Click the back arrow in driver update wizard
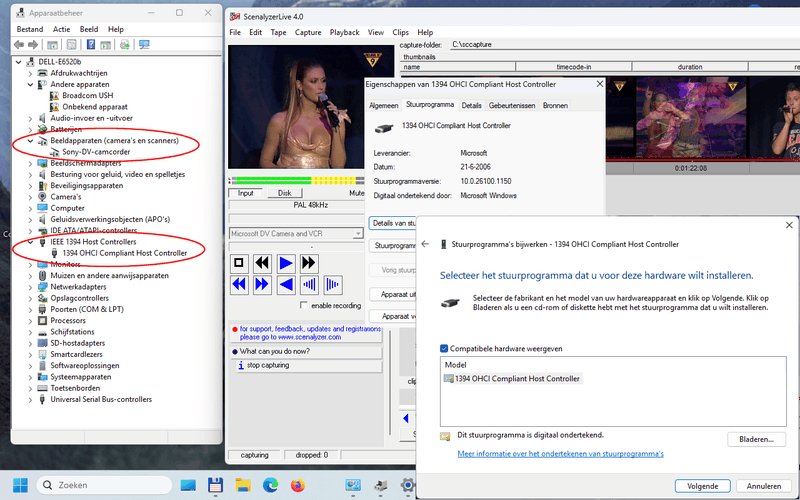Viewport: 800px width, 500px height. (x=425, y=244)
